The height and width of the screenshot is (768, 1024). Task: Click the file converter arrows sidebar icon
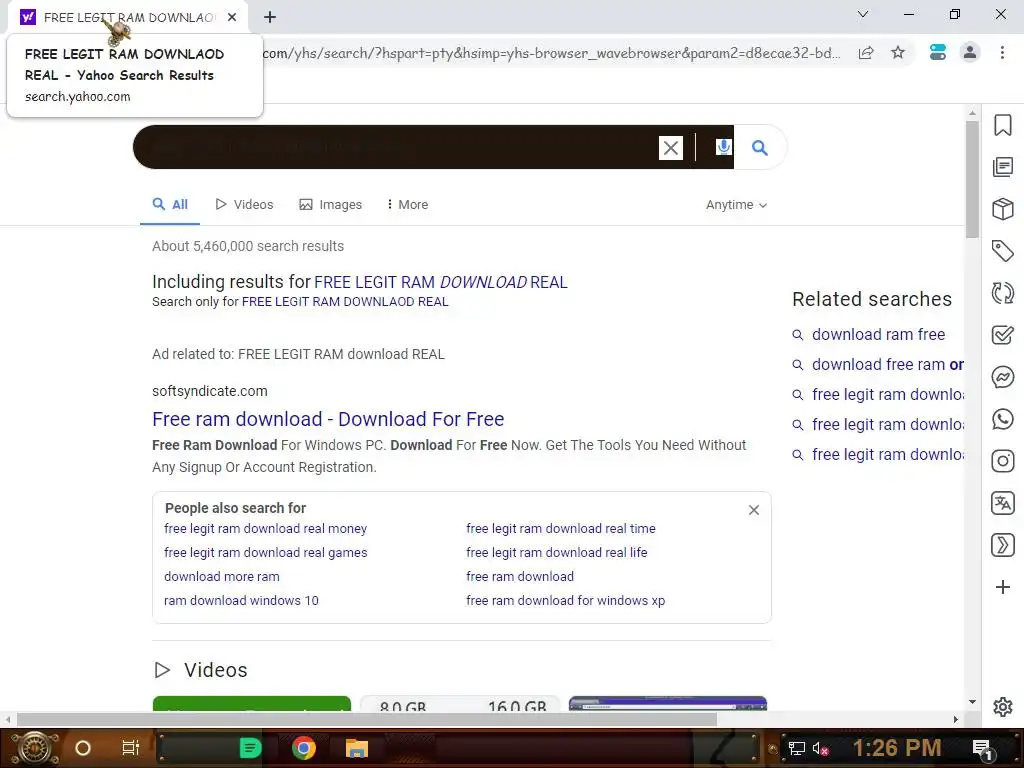coord(1002,293)
